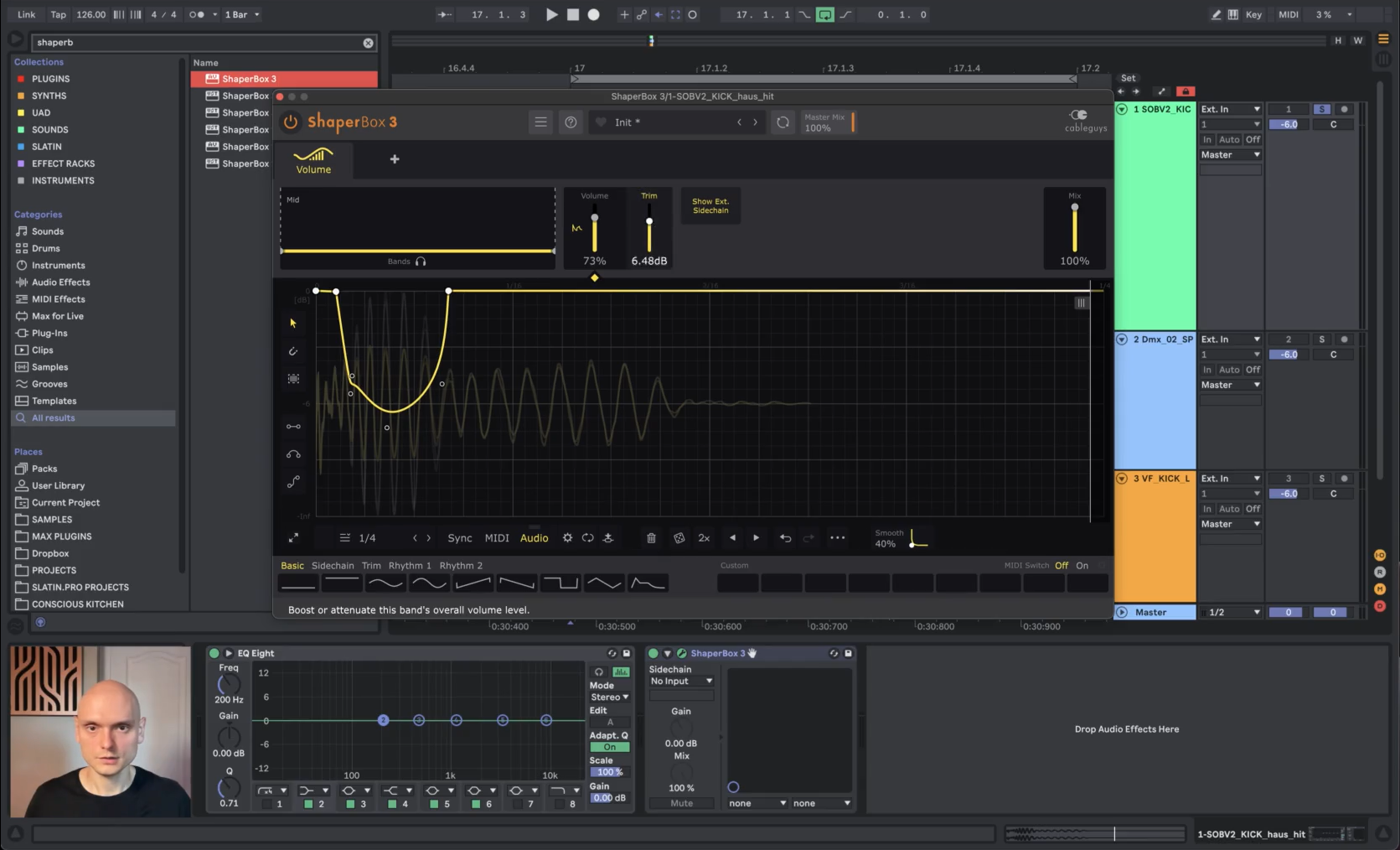Click the undo arrow in ShaperBox toolbar
The image size is (1400, 850).
(x=786, y=537)
